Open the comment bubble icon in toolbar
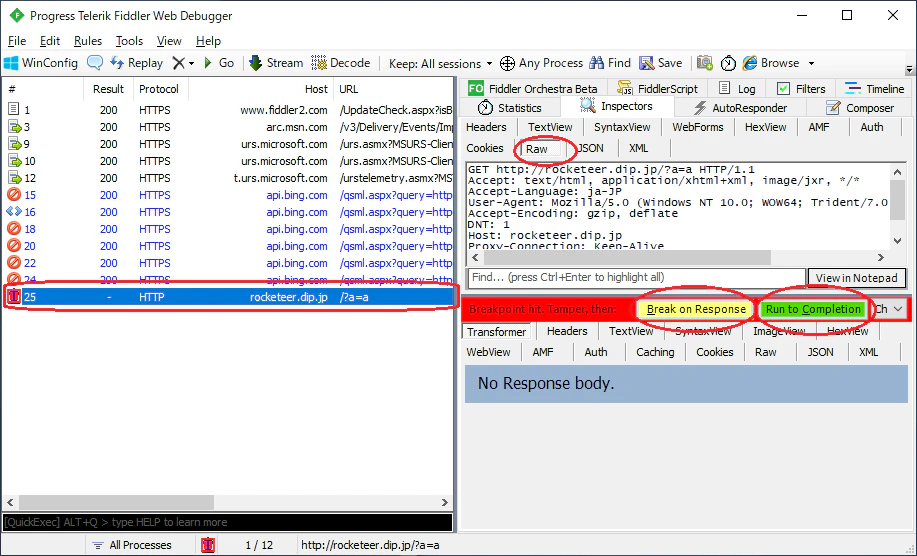The width and height of the screenshot is (917, 556). (x=95, y=63)
